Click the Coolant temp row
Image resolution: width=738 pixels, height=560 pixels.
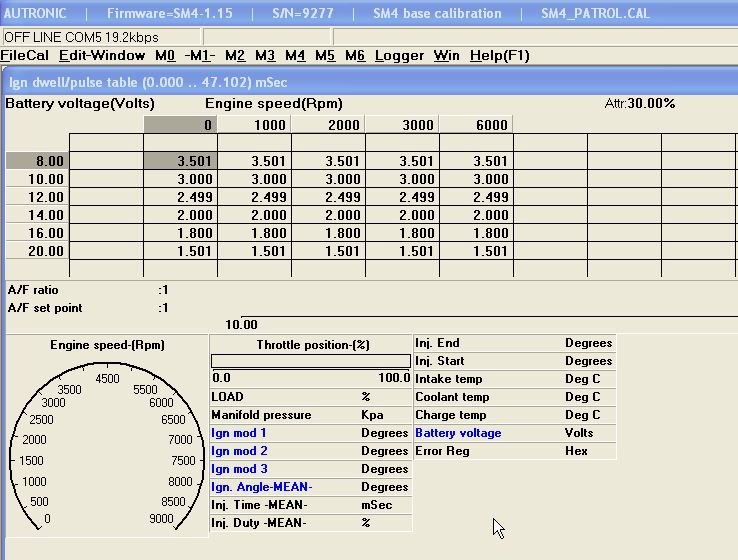[514, 397]
